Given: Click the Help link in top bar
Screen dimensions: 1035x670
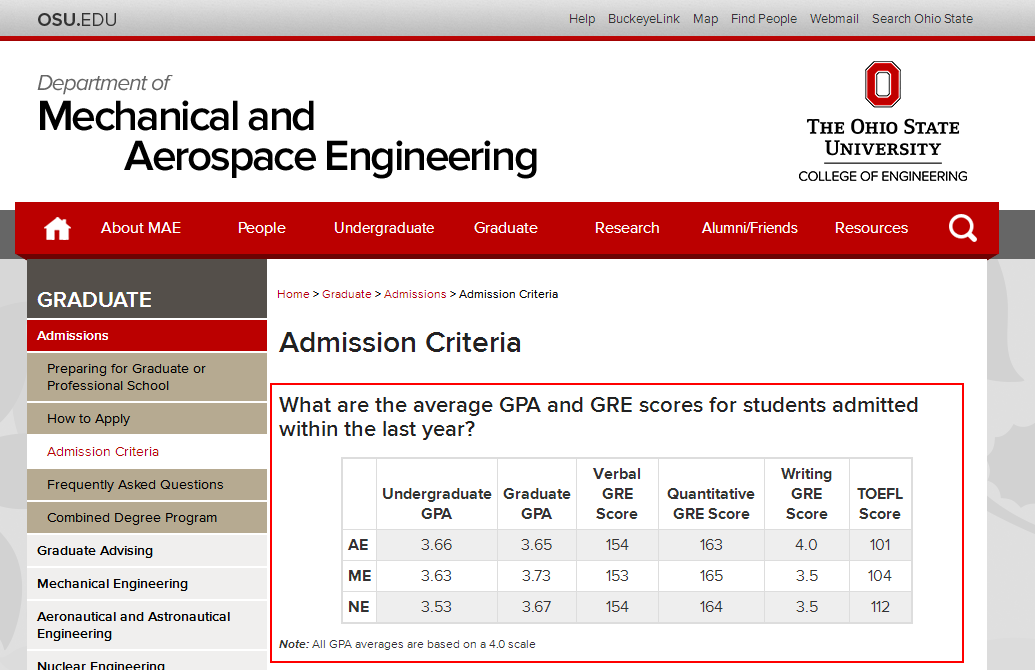Looking at the screenshot, I should [x=582, y=19].
